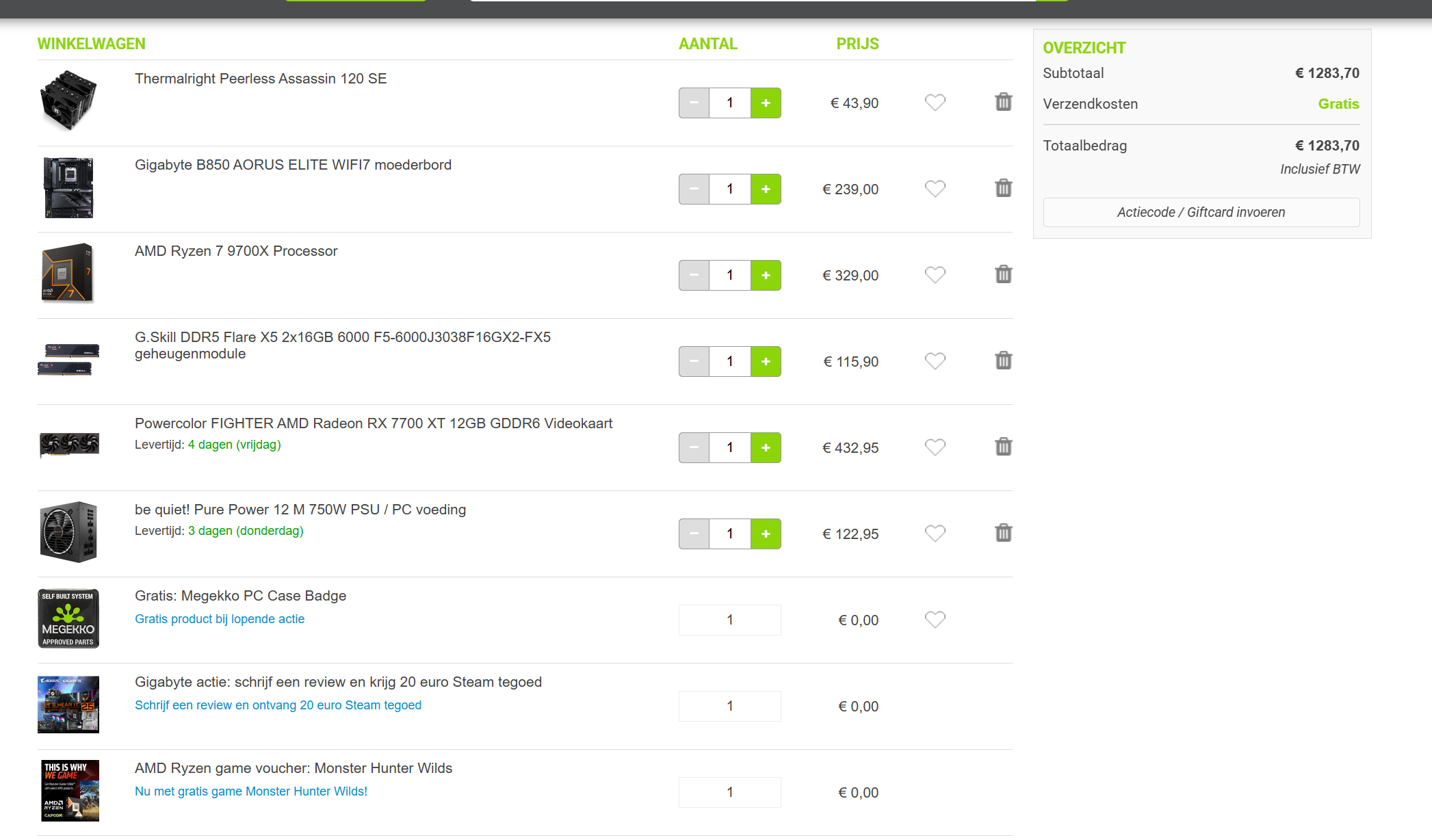Decrease G.Skill DDR5 memory quantity

click(694, 361)
